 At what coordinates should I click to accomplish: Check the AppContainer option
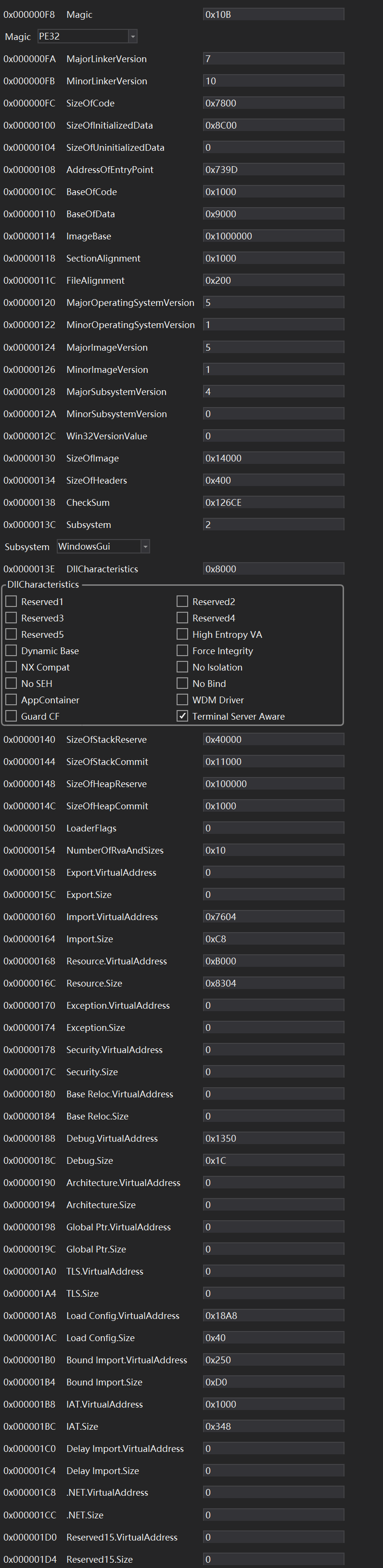pos(11,700)
